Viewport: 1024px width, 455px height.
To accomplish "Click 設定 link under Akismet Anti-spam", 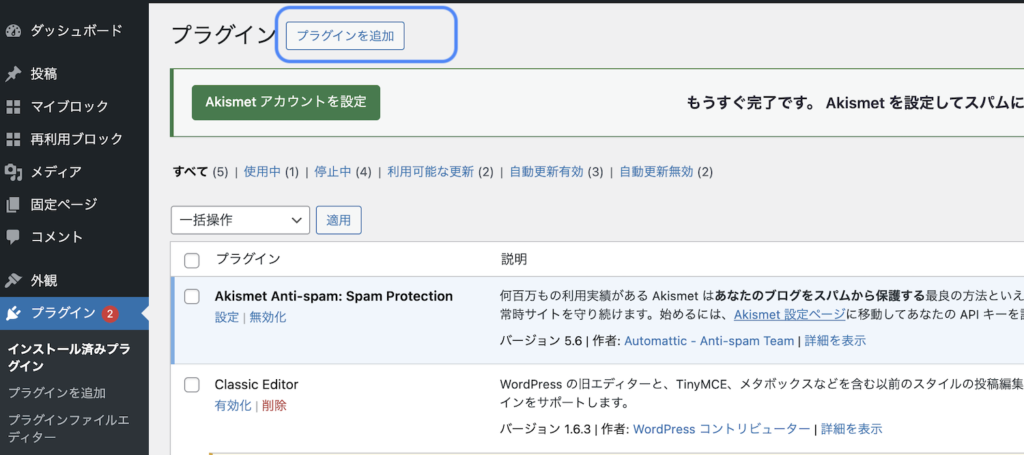I will click(227, 317).
